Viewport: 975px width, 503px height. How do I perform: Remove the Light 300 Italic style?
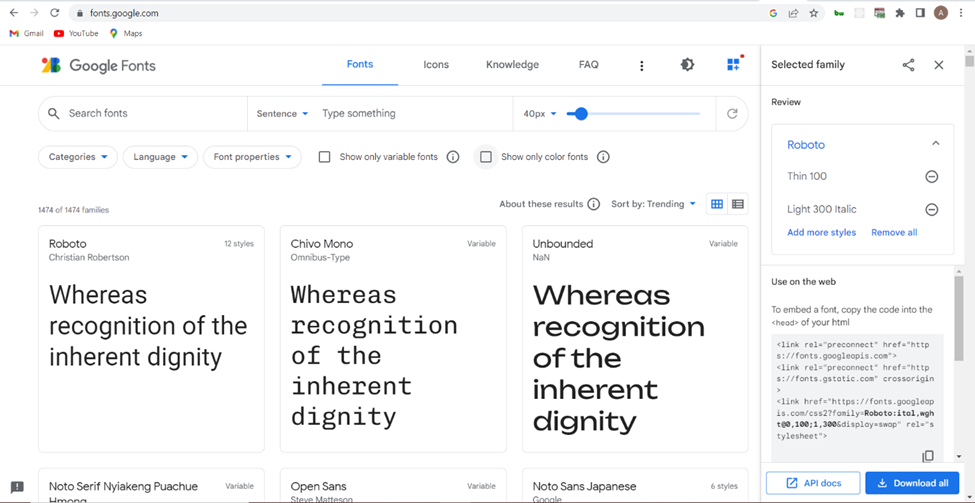(x=931, y=210)
